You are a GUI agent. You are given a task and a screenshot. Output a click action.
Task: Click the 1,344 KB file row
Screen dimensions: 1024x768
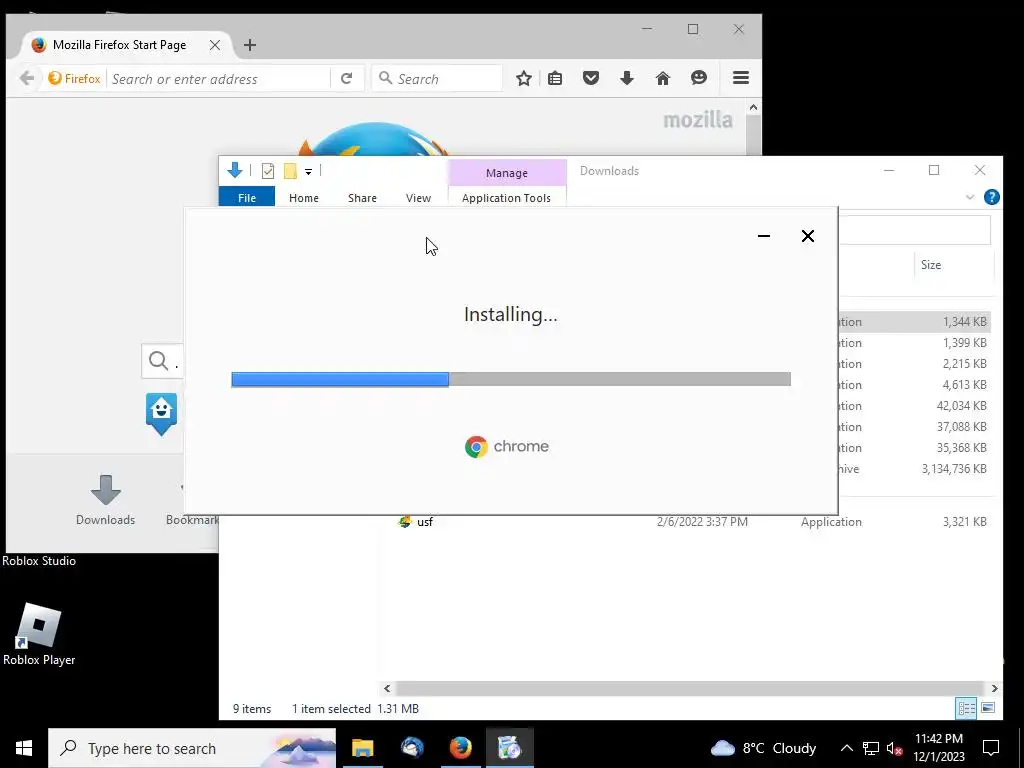click(x=914, y=322)
